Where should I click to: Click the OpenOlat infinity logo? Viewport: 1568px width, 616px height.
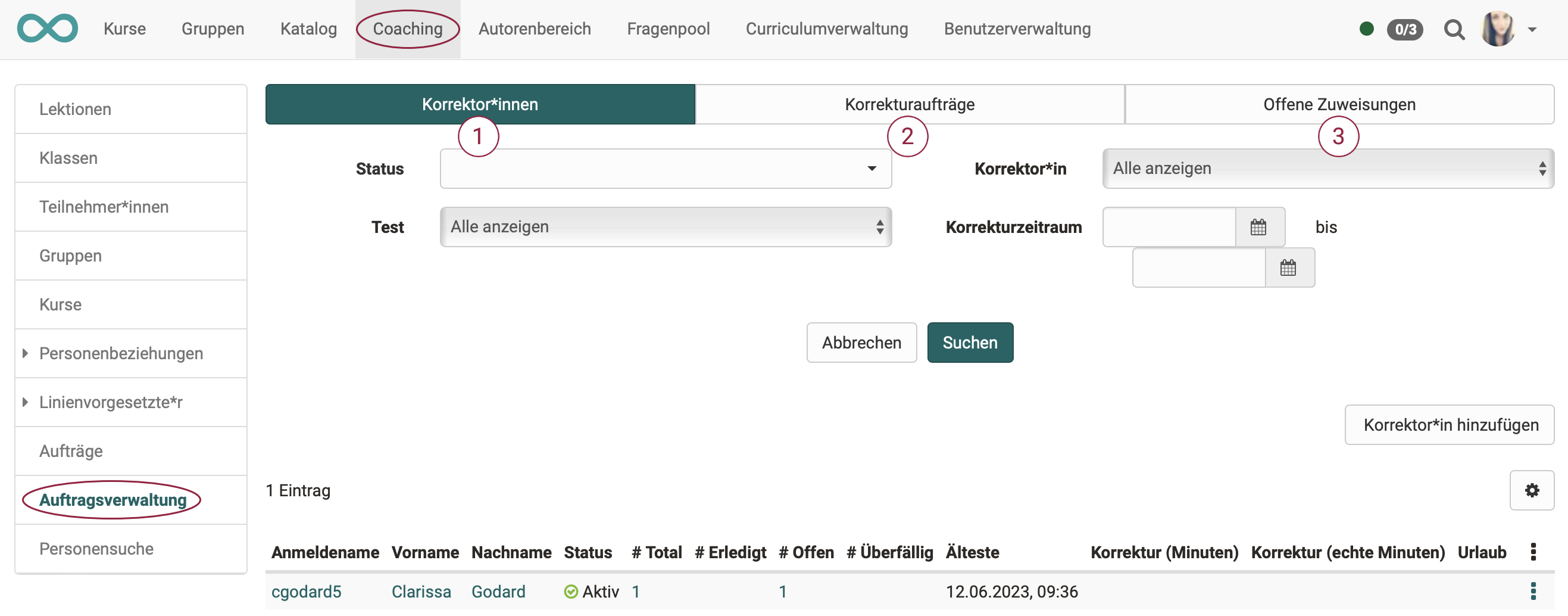point(48,28)
